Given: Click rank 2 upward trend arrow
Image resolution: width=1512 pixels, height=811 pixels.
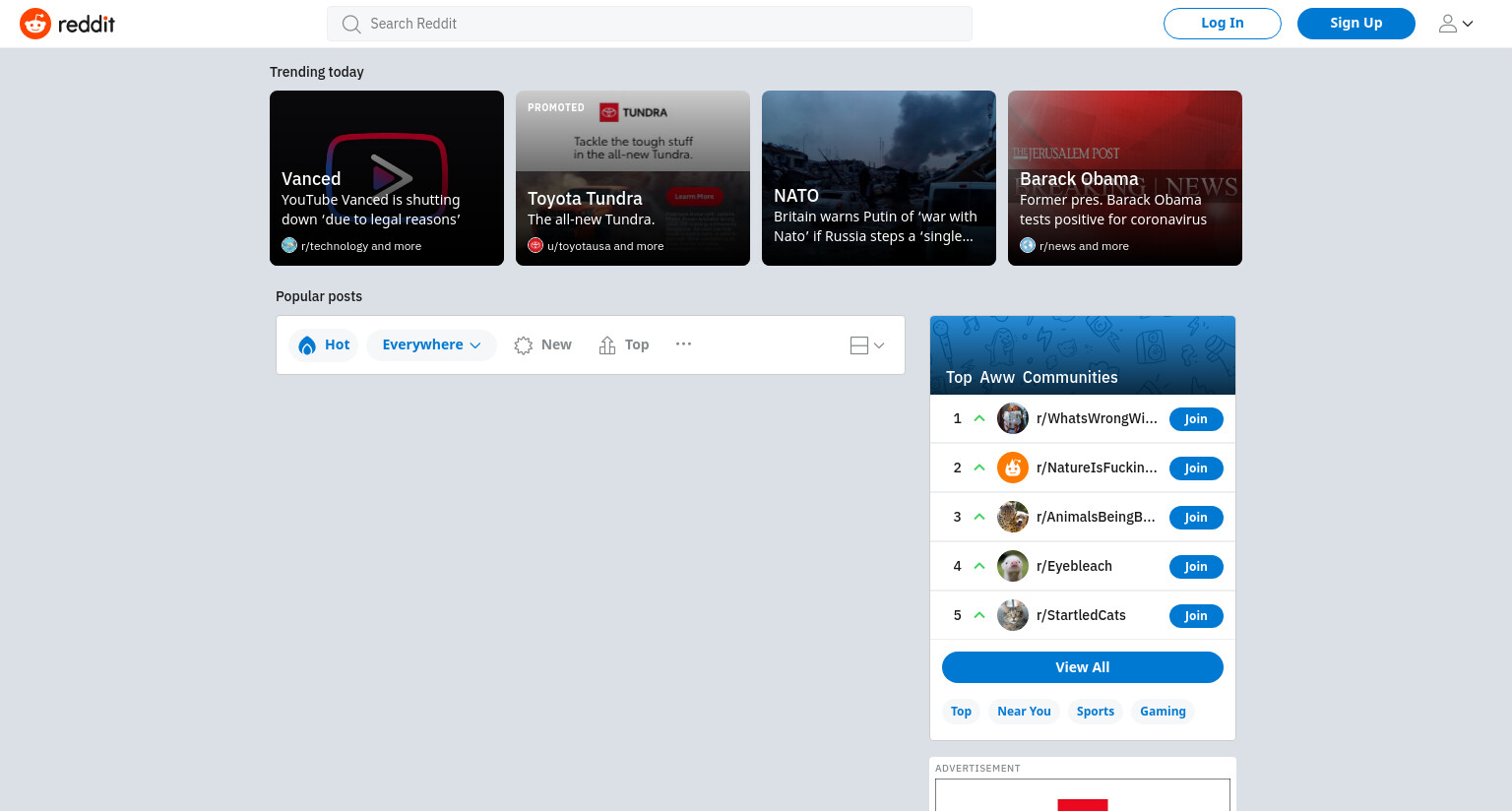Looking at the screenshot, I should point(979,468).
